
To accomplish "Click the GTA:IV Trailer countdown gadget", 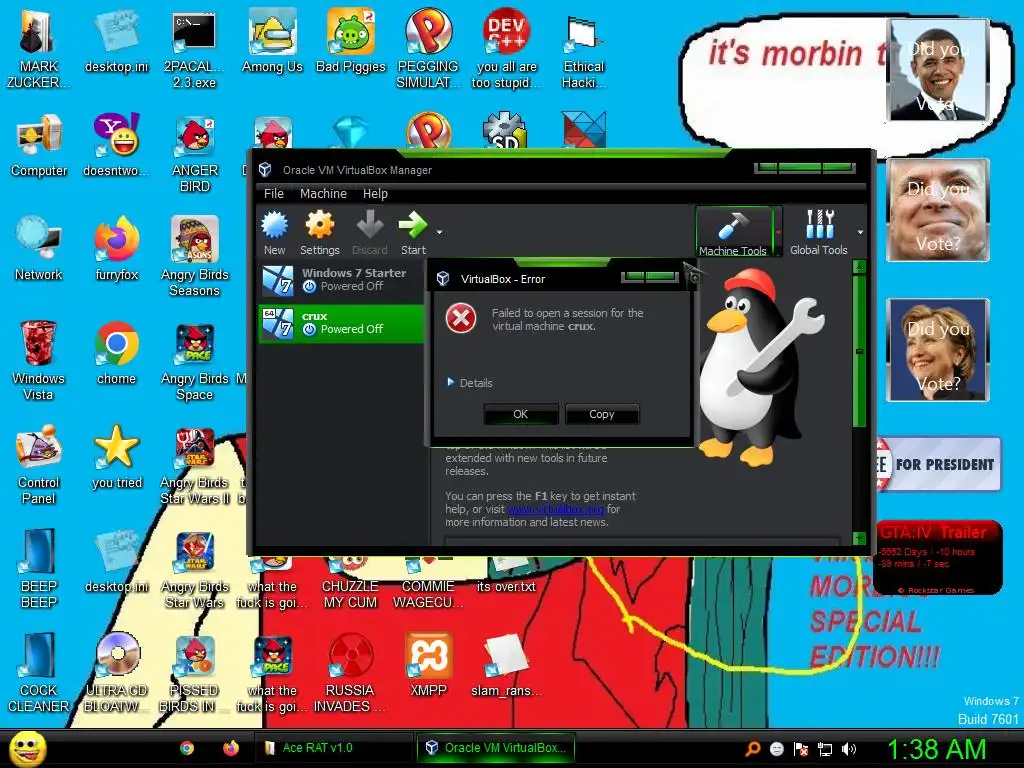I will tap(938, 558).
